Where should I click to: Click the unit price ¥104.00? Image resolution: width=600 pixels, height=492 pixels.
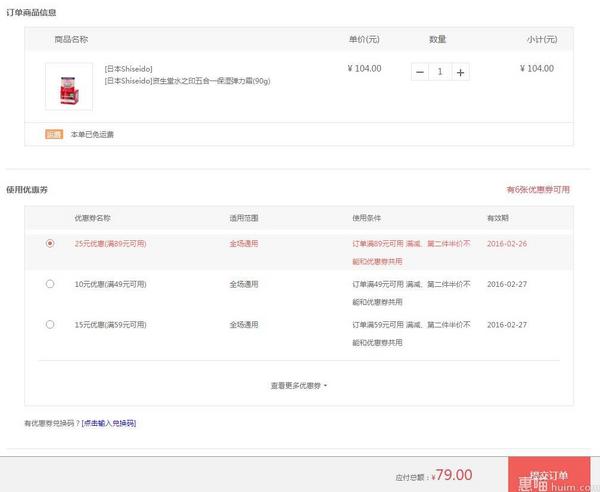(x=364, y=68)
